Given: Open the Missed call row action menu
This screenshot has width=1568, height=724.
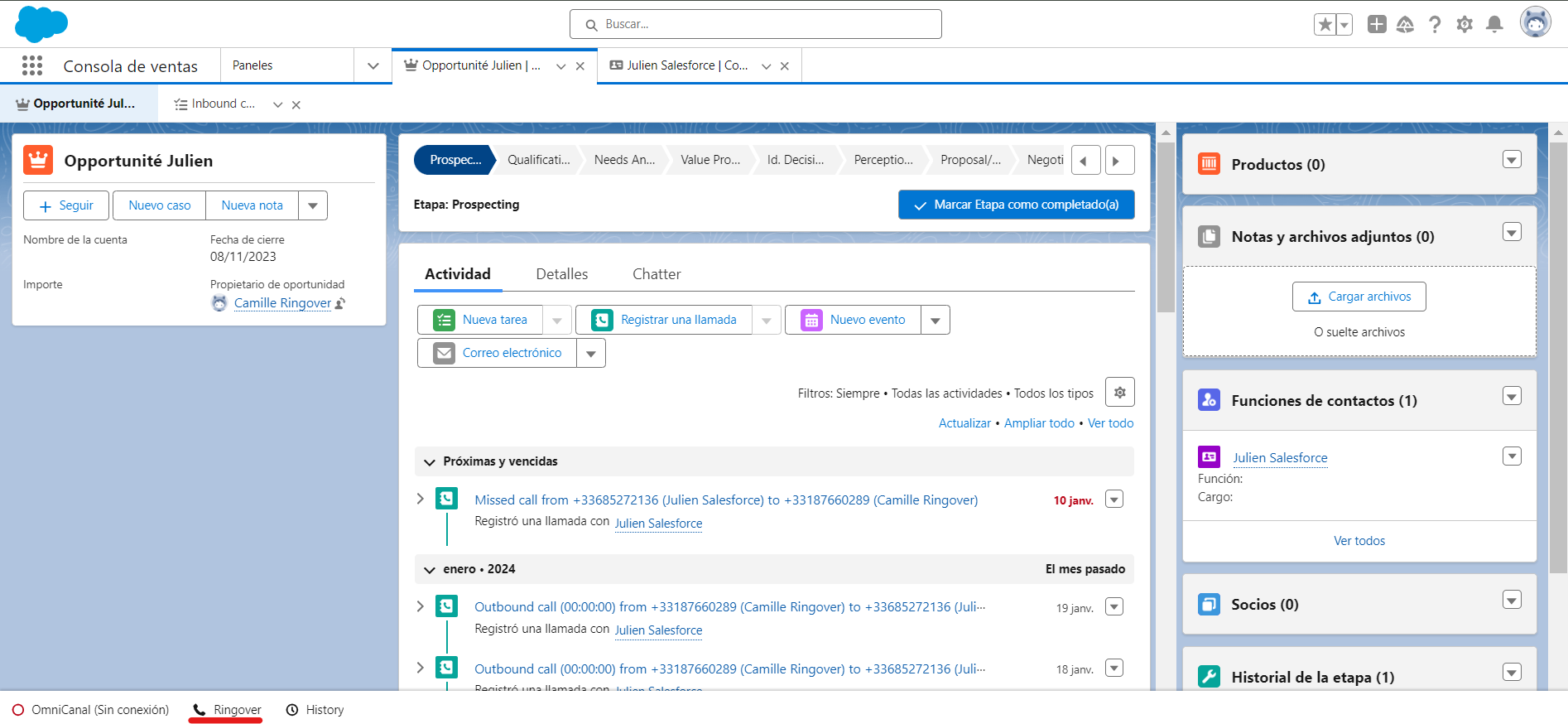Looking at the screenshot, I should (x=1114, y=500).
